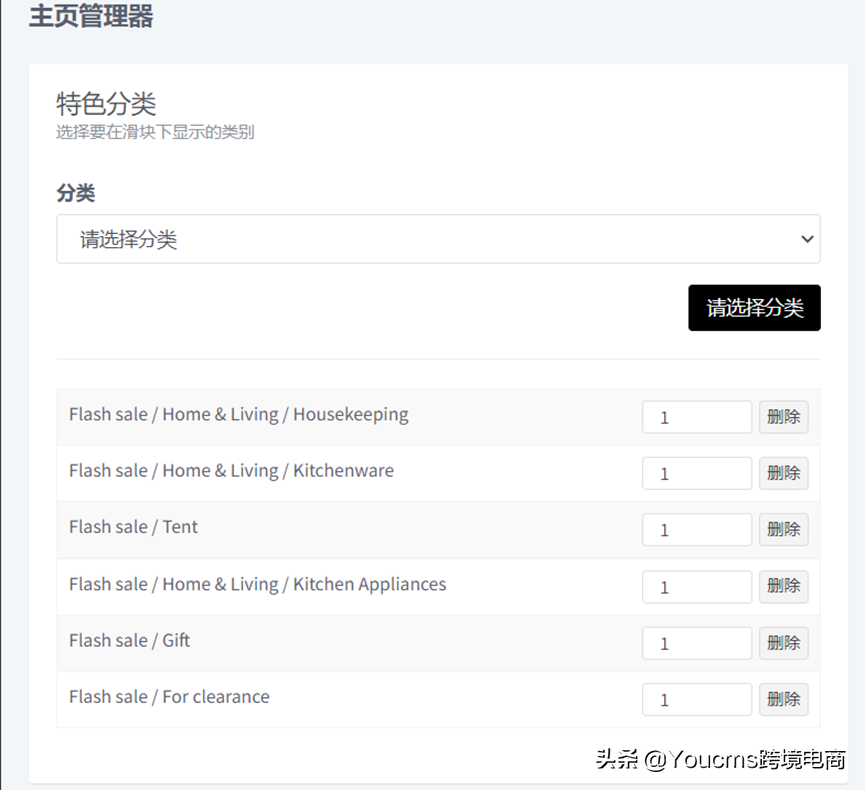Screen dimensions: 865x790
Task: Click the 分类 field label
Action: (x=76, y=193)
